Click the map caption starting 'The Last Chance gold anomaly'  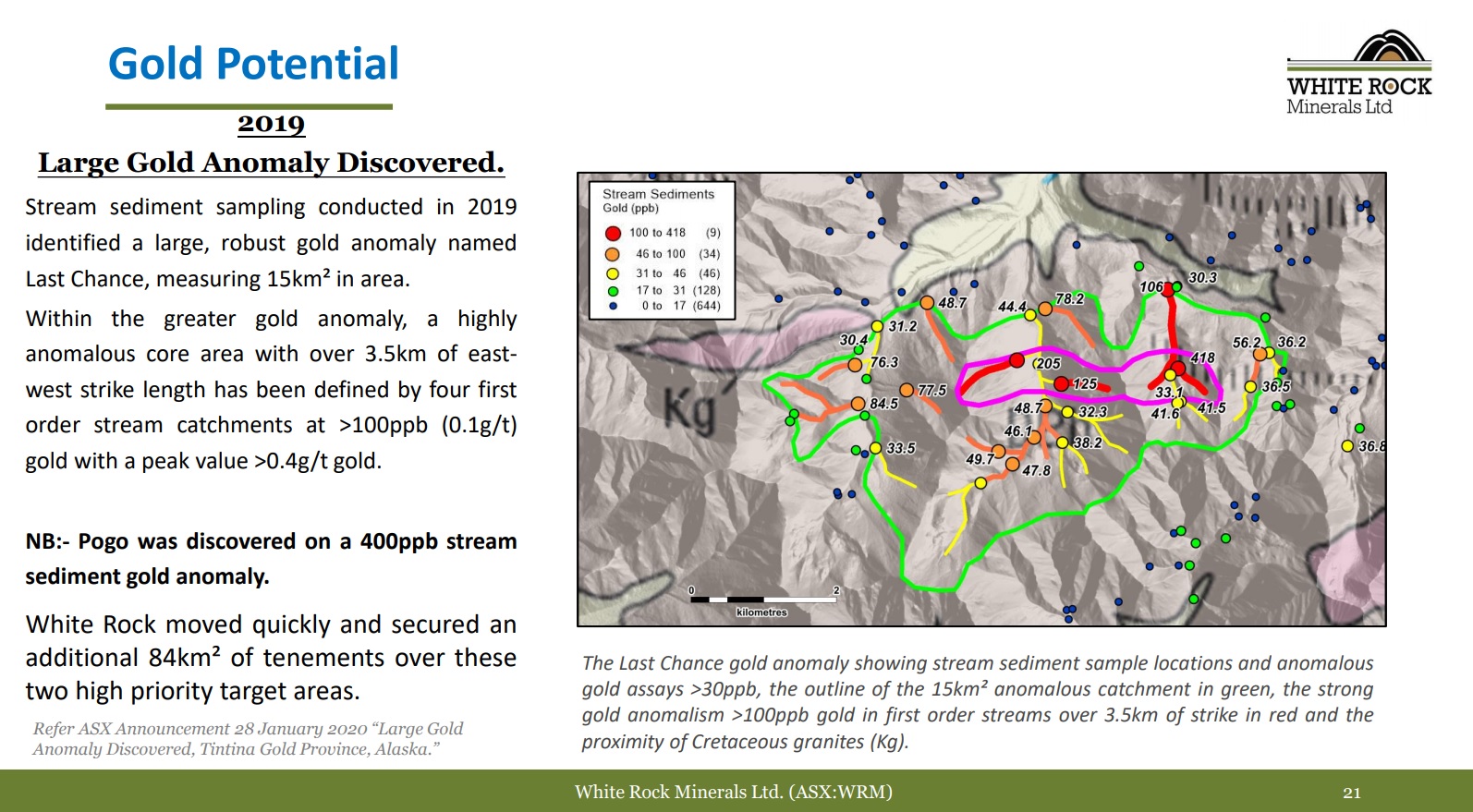tap(978, 702)
